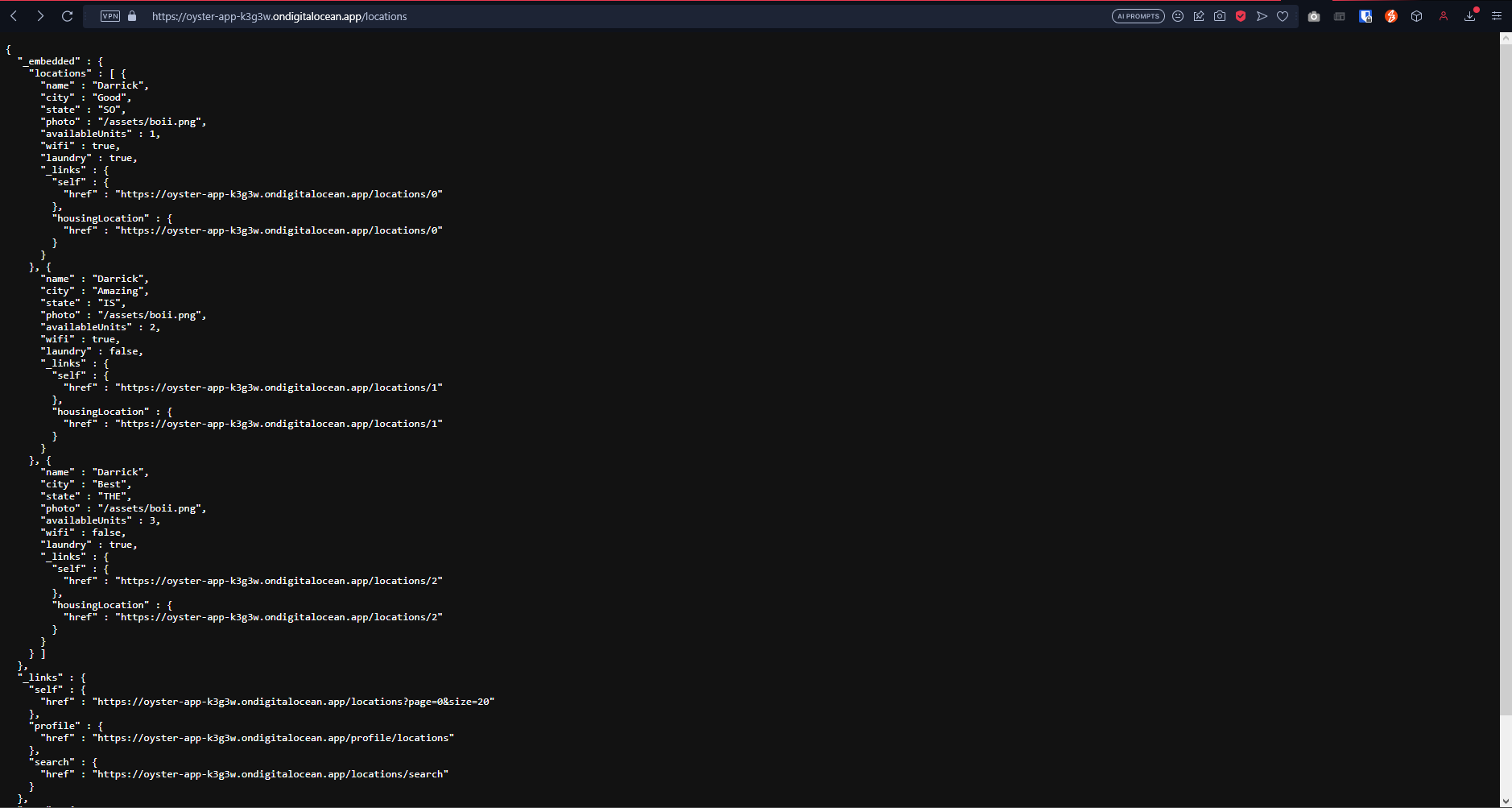Screen dimensions: 1512x808
Task: Open the Bitwarden shield extension
Action: coord(1365,16)
